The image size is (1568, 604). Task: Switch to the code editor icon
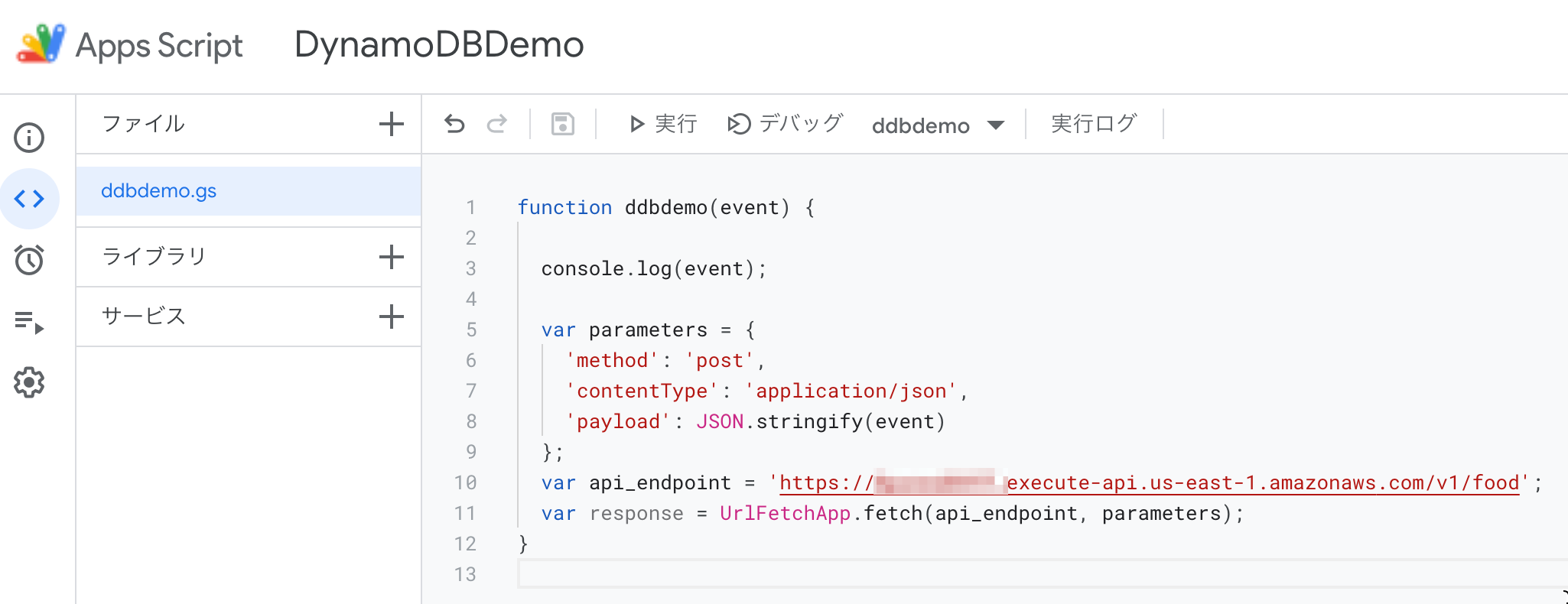tap(29, 199)
